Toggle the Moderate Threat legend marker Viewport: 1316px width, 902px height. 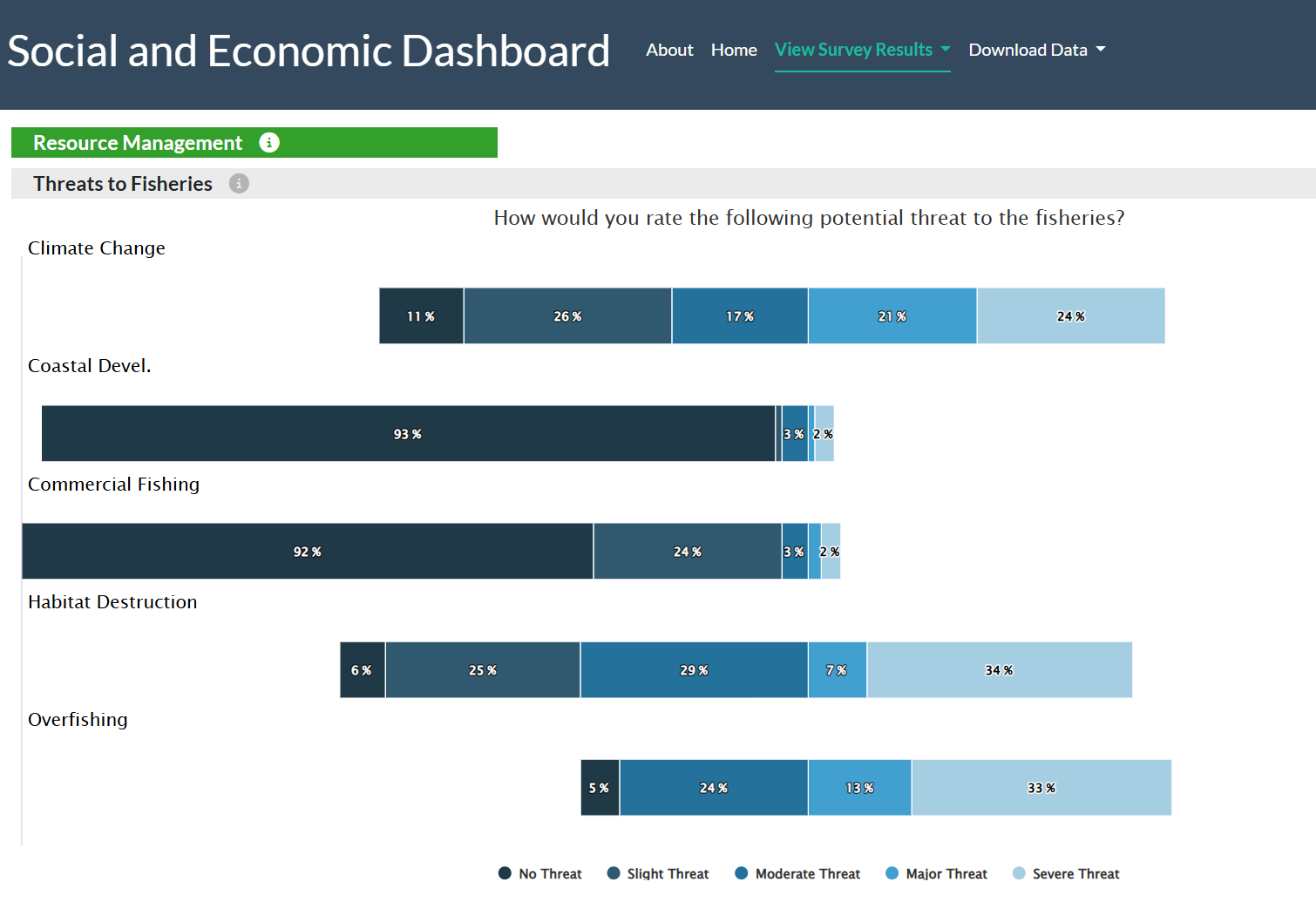742,873
